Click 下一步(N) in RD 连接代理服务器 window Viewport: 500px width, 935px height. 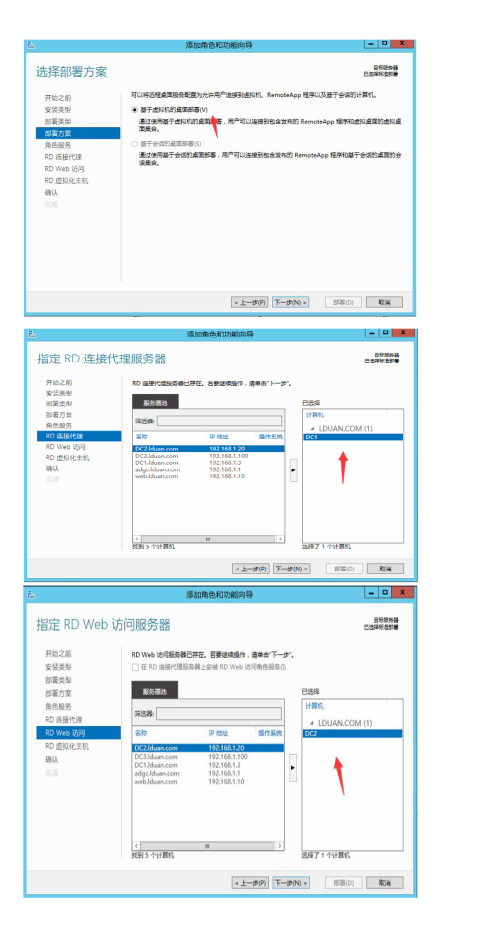pos(291,569)
